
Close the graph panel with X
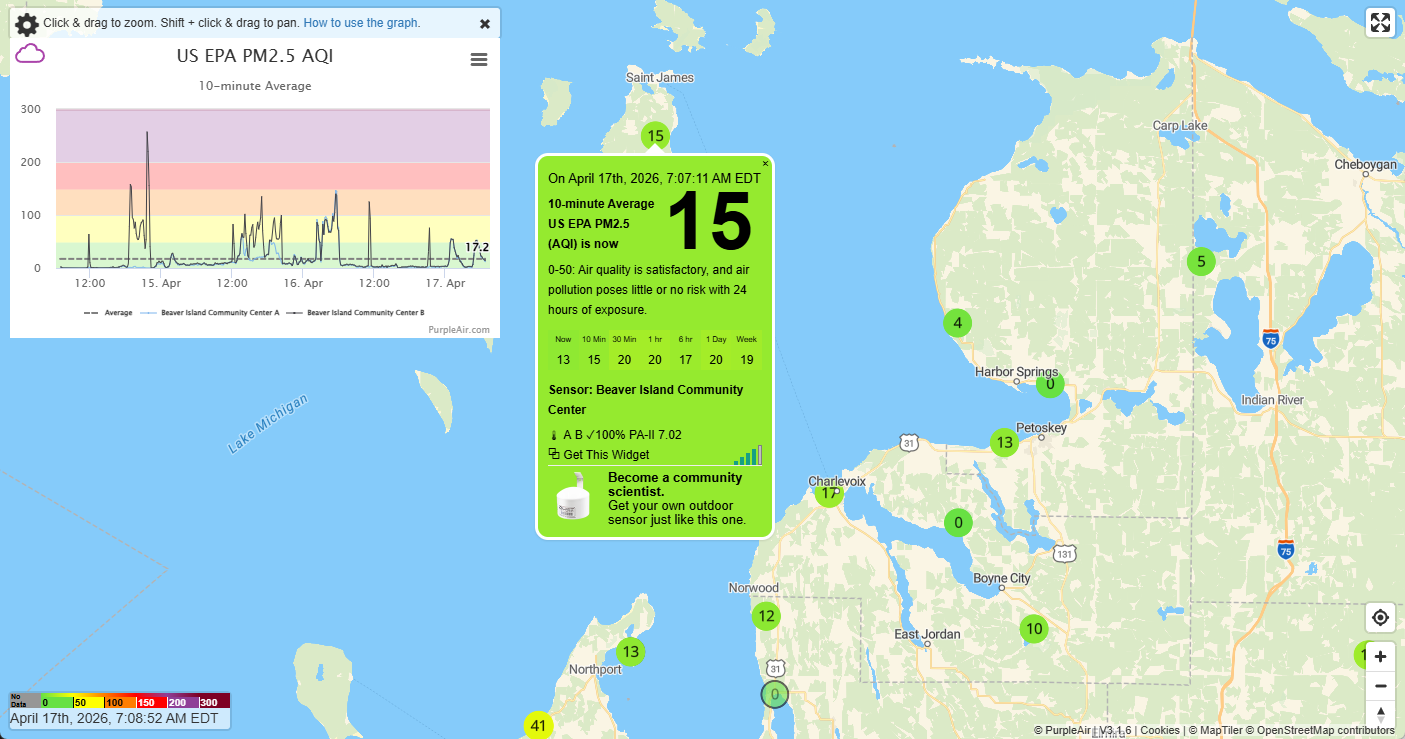485,24
